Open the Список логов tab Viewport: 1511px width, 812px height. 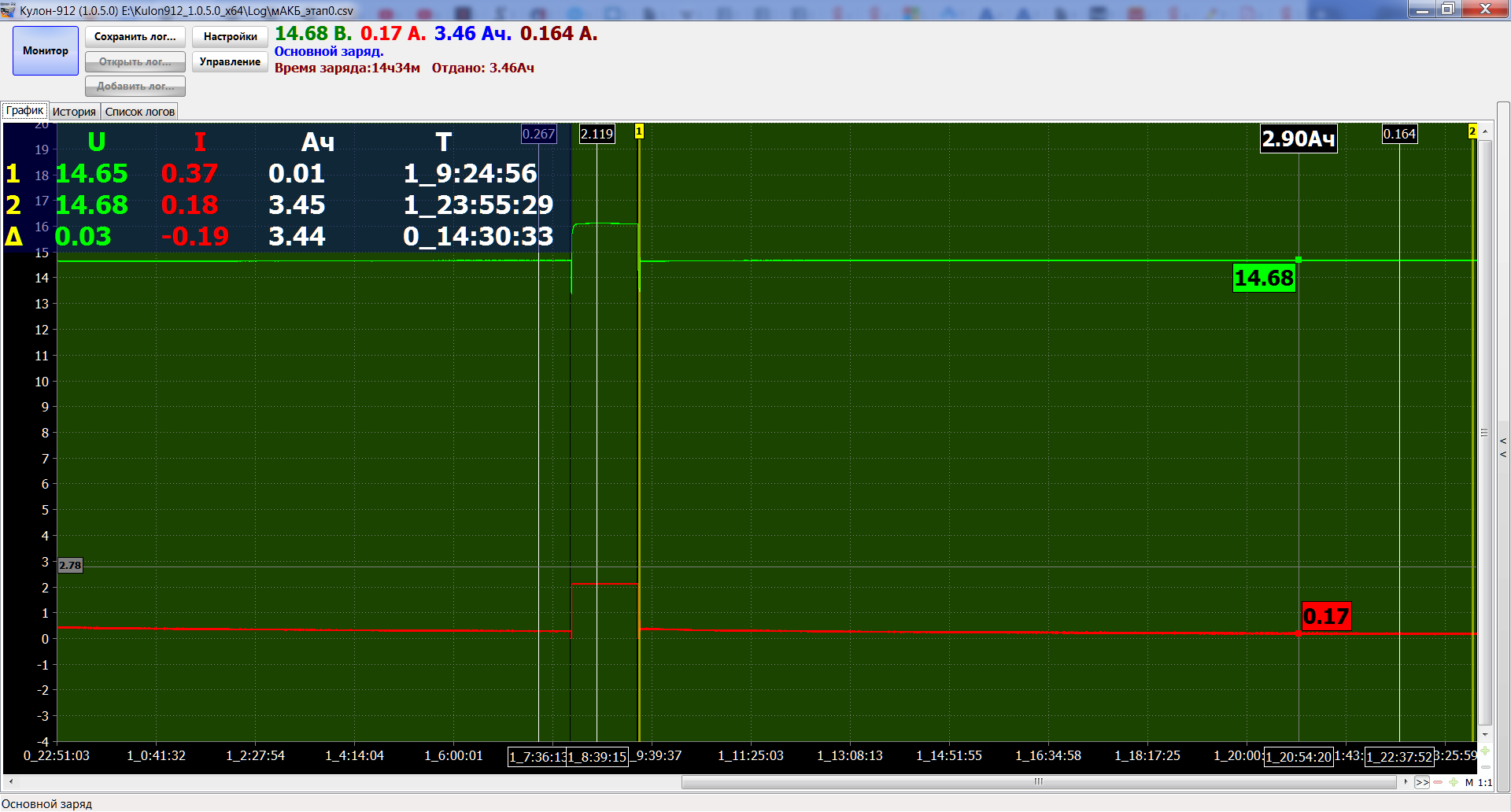140,112
